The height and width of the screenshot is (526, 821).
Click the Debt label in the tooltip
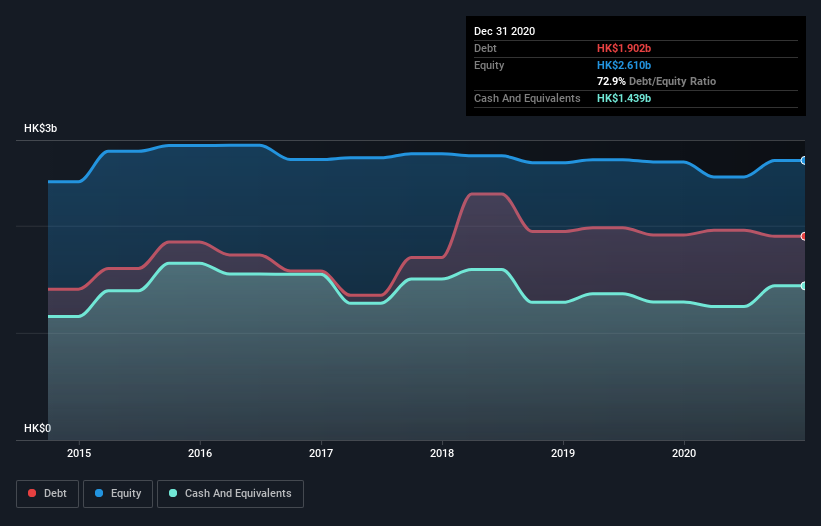tap(485, 48)
